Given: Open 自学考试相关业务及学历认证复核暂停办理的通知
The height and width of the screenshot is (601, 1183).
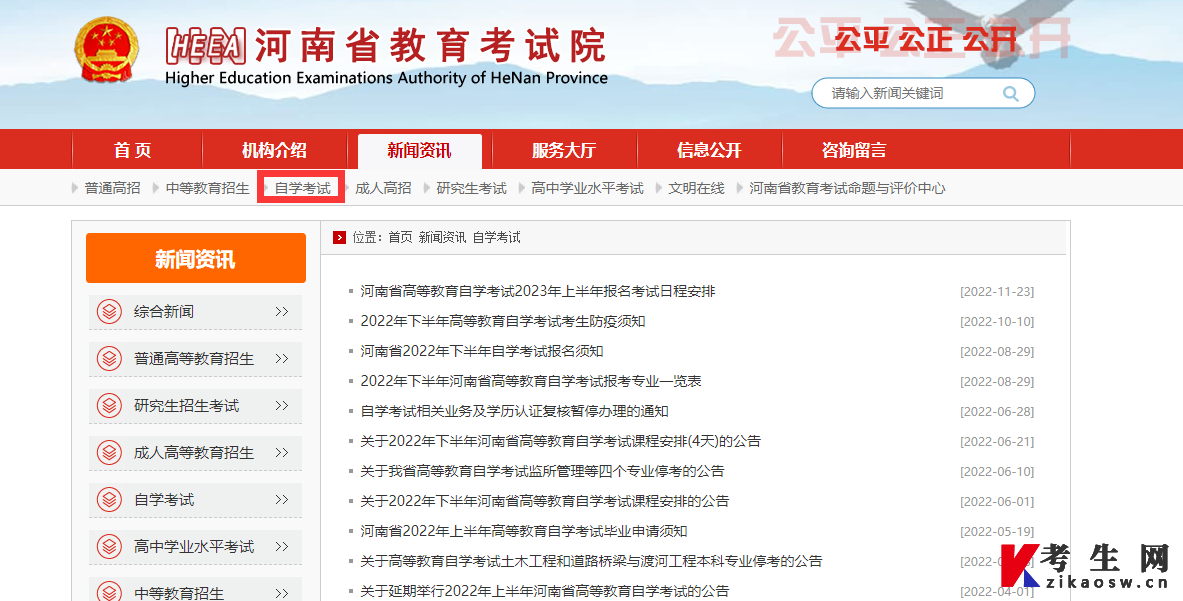Looking at the screenshot, I should (x=514, y=411).
